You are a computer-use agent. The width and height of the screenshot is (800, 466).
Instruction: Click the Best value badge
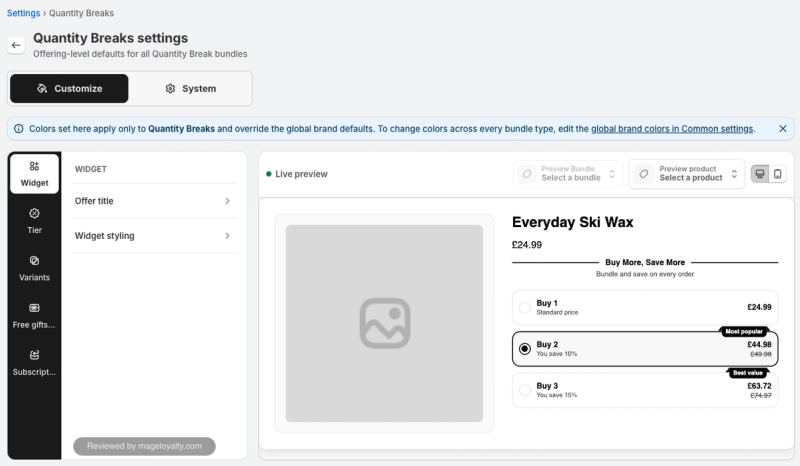point(747,373)
